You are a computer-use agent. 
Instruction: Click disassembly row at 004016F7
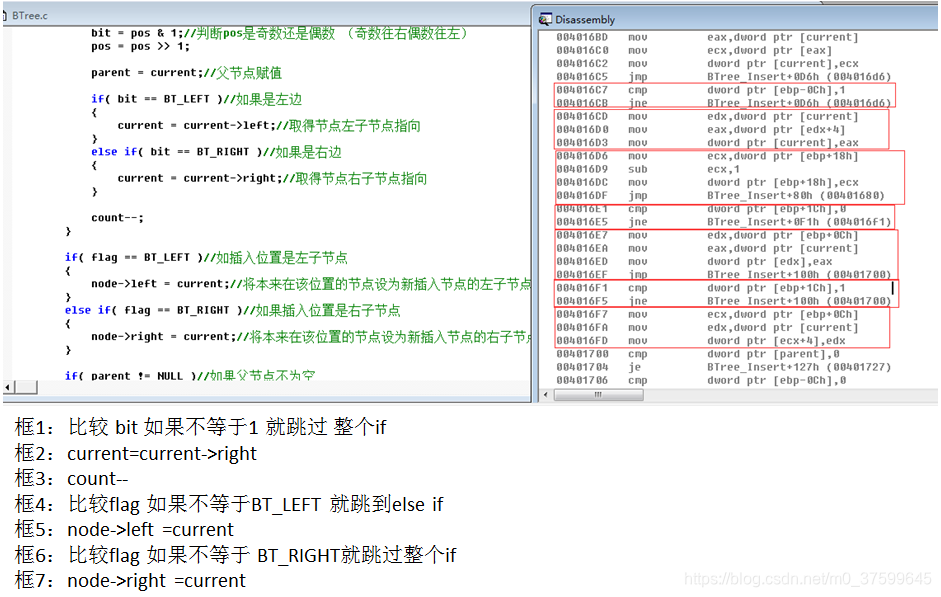pyautogui.click(x=707, y=314)
